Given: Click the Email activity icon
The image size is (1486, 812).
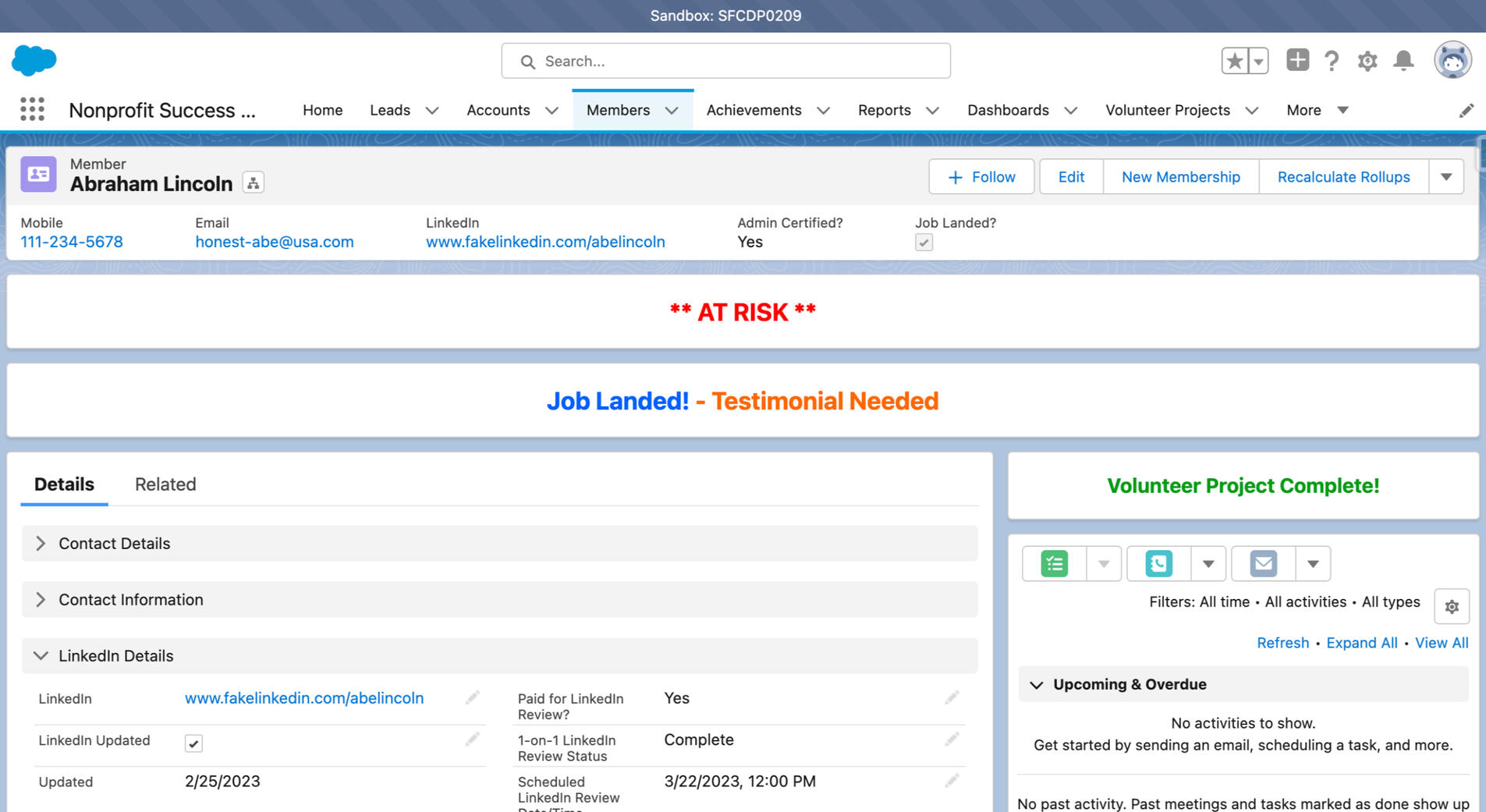Looking at the screenshot, I should 1263,563.
